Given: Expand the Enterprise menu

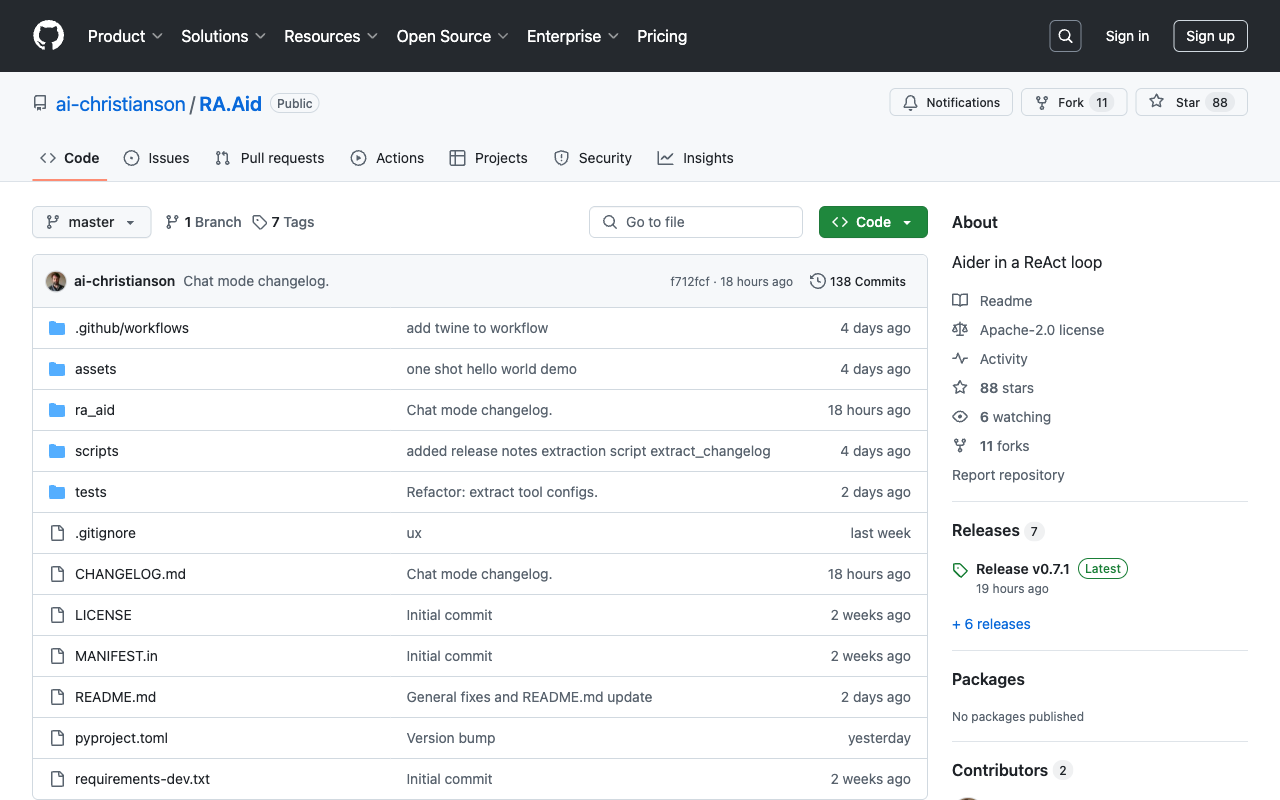Looking at the screenshot, I should pyautogui.click(x=573, y=36).
